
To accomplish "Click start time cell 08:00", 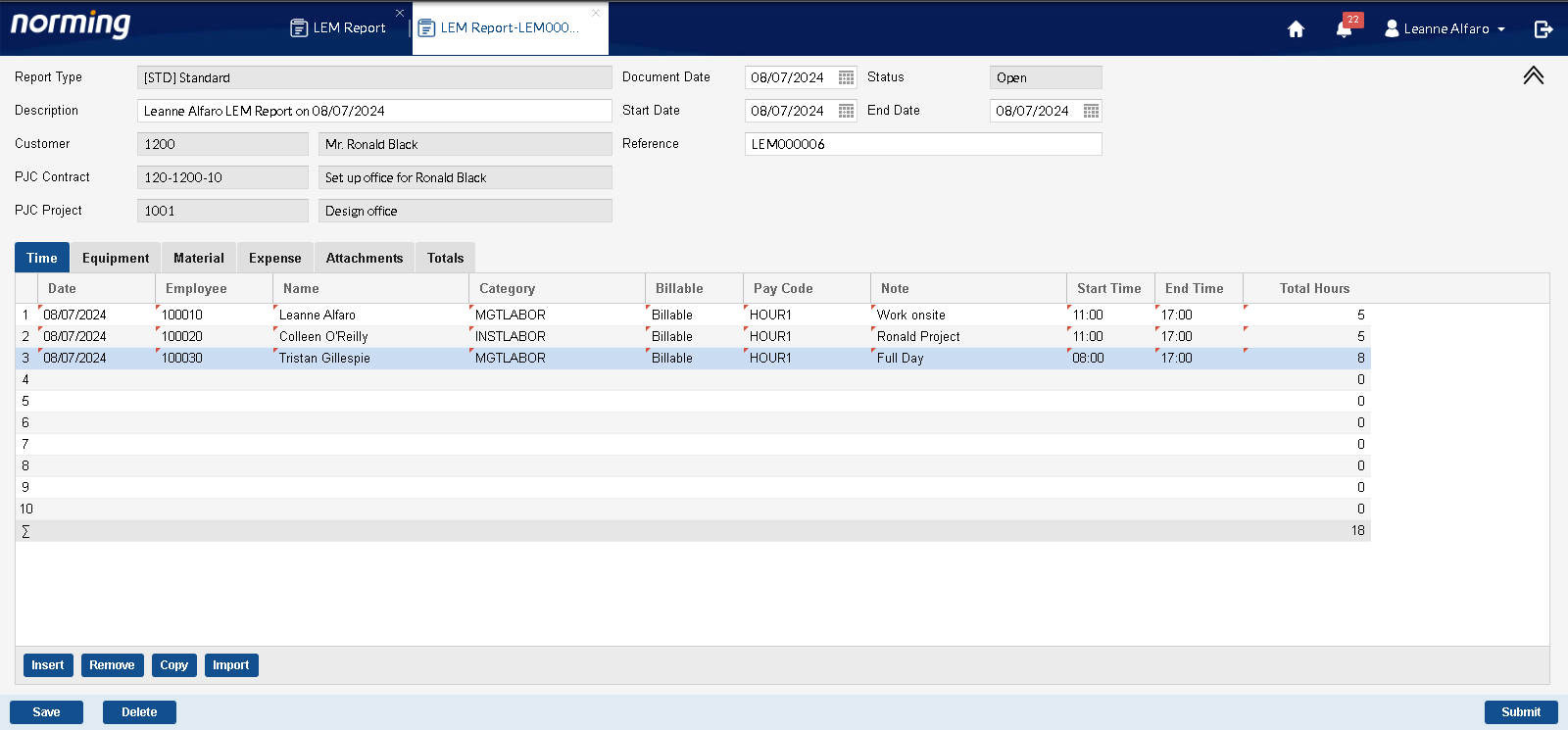I will point(1110,358).
